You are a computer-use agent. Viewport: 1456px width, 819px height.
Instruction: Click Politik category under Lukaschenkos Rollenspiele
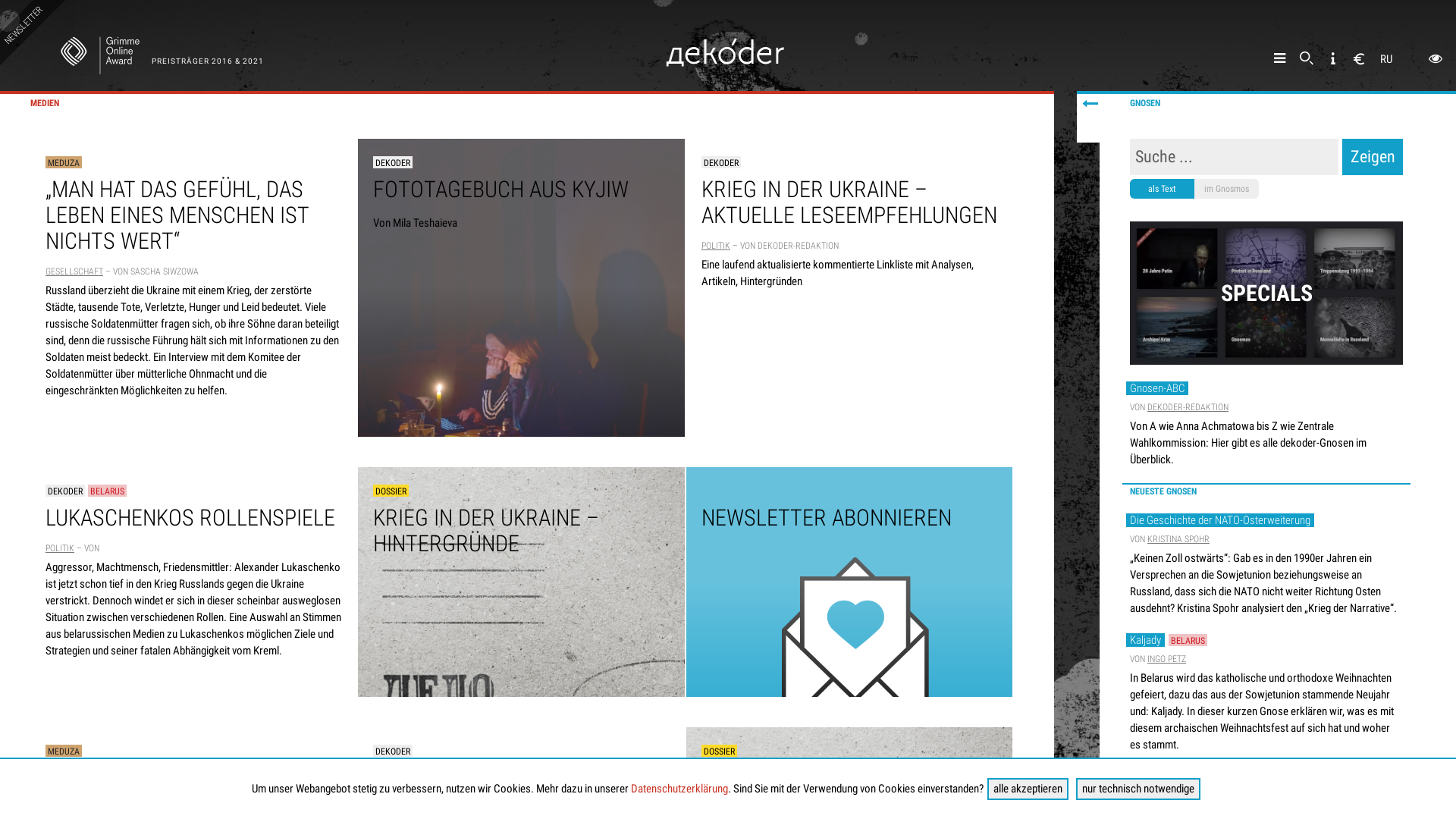click(60, 548)
